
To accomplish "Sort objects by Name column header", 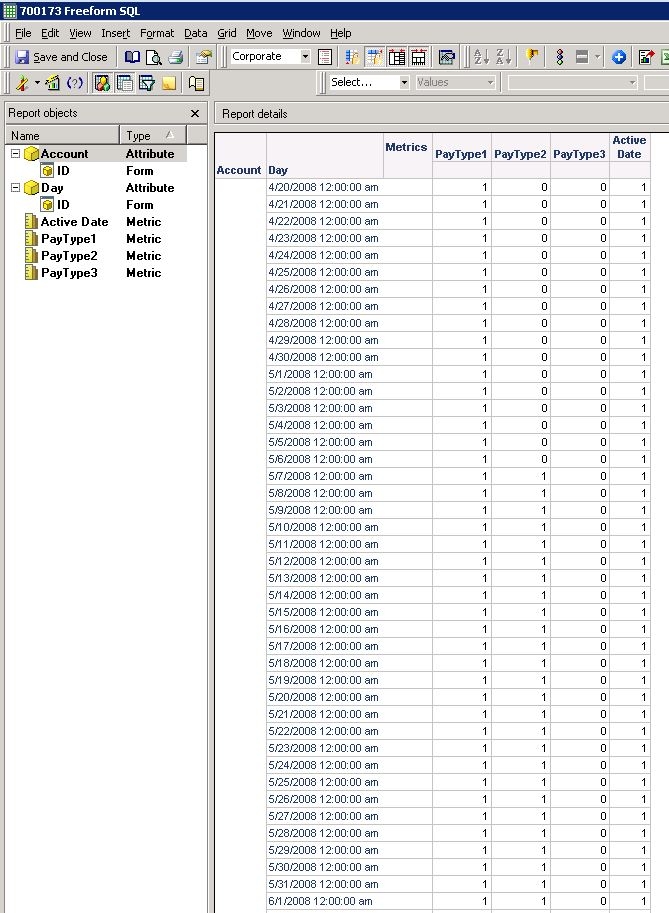I will tap(62, 136).
